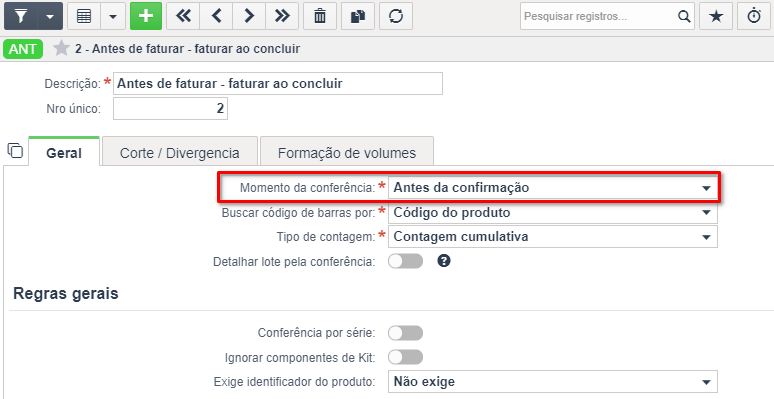Open Formação de volumes tab
This screenshot has height=399, width=774.
[347, 153]
